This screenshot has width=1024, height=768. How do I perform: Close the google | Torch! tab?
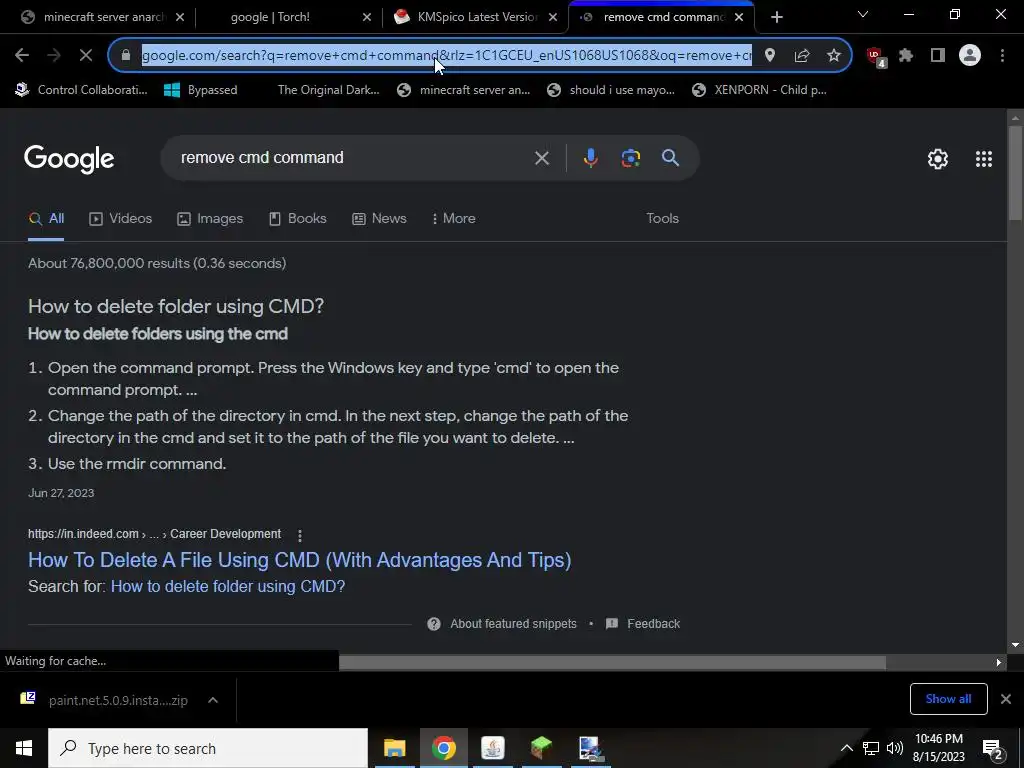[x=367, y=17]
